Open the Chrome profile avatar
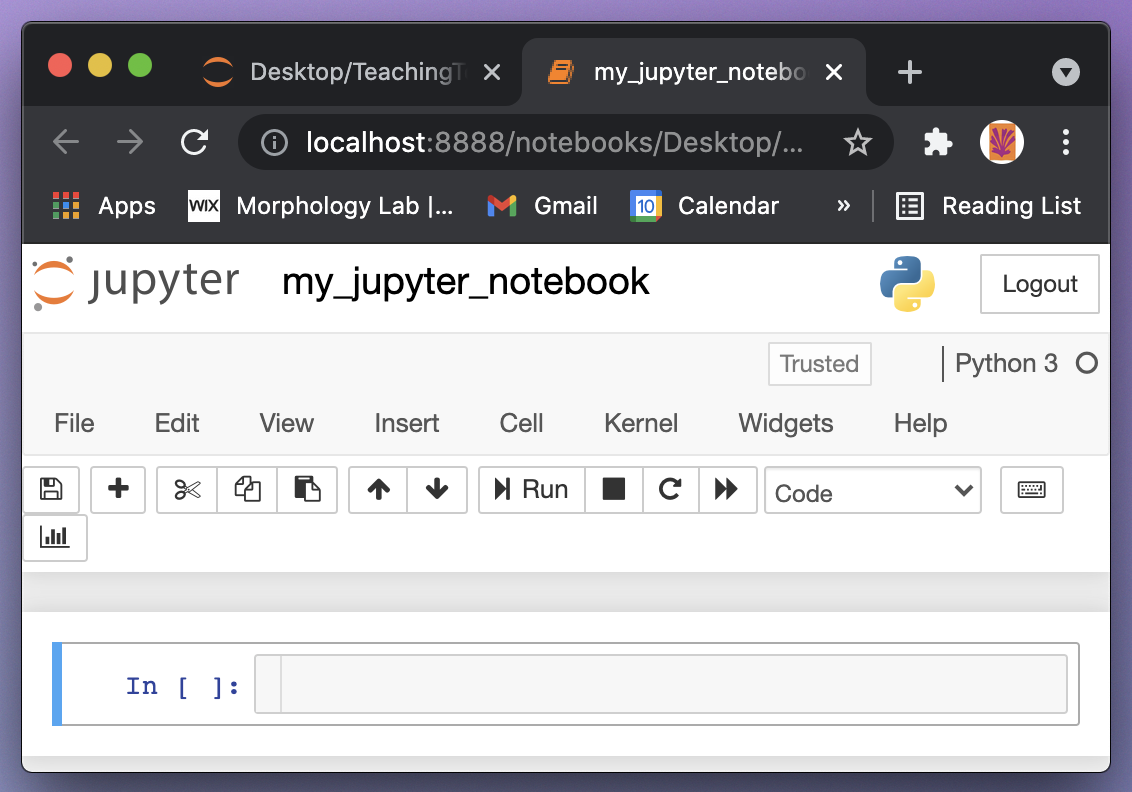 tap(1001, 142)
